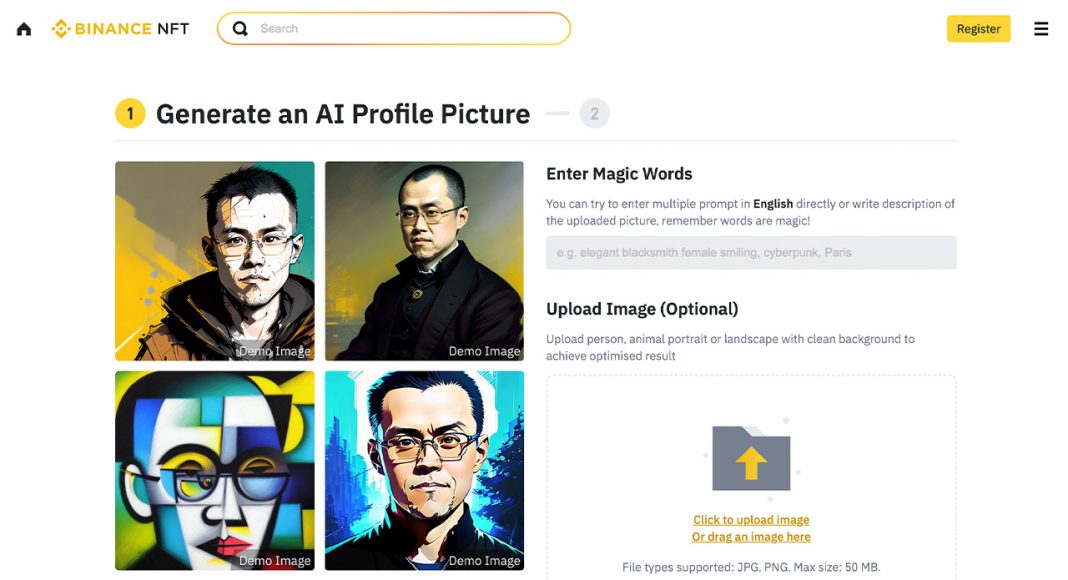The width and height of the screenshot is (1068, 580).
Task: Select the dark-suit oil portrait demo image
Action: click(424, 261)
